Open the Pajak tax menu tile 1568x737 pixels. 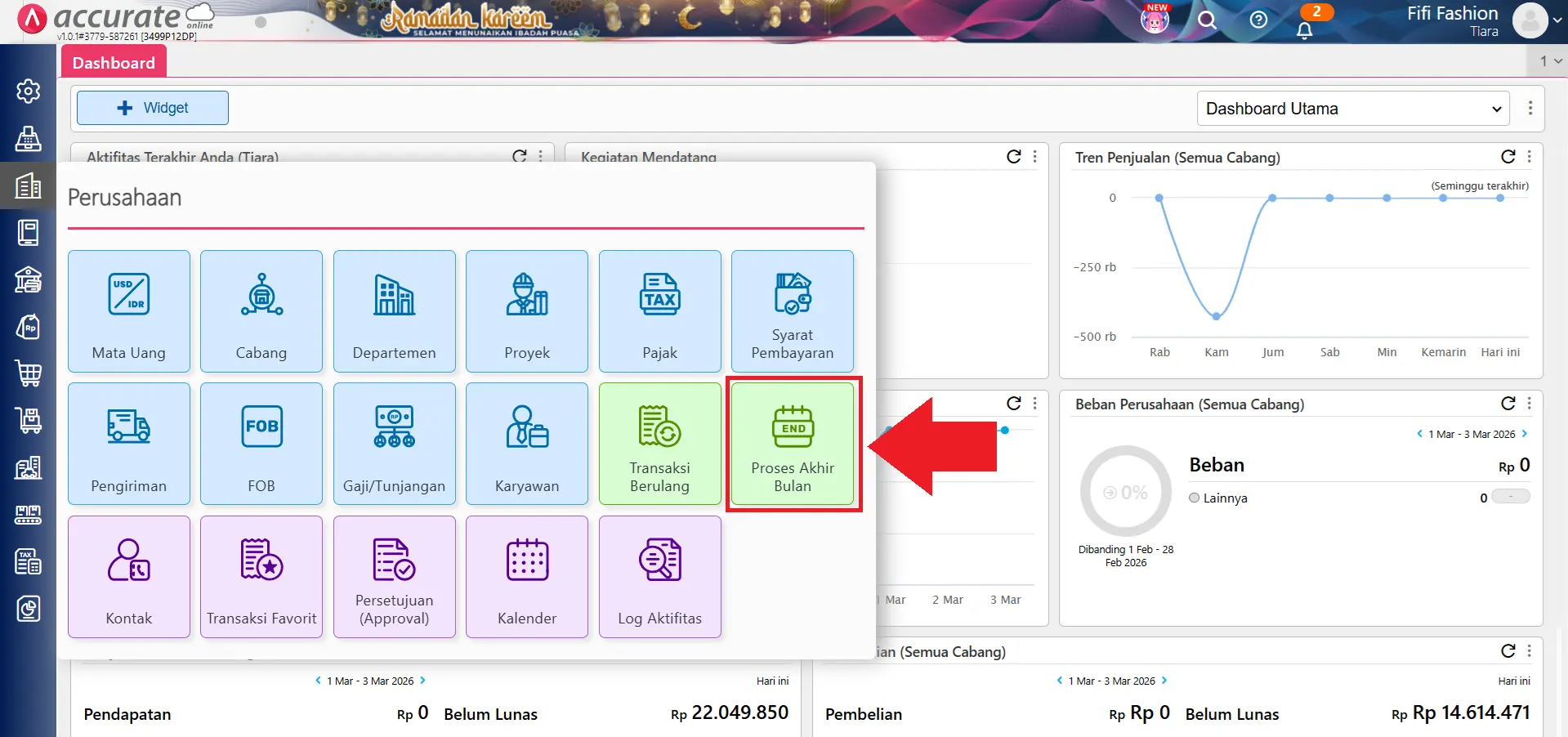(659, 311)
